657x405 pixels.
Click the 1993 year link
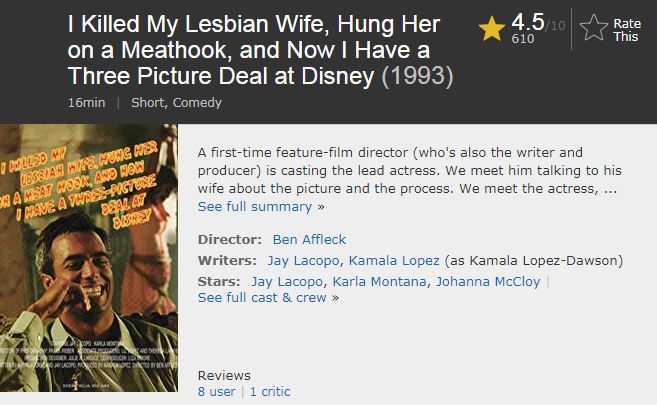coord(418,75)
